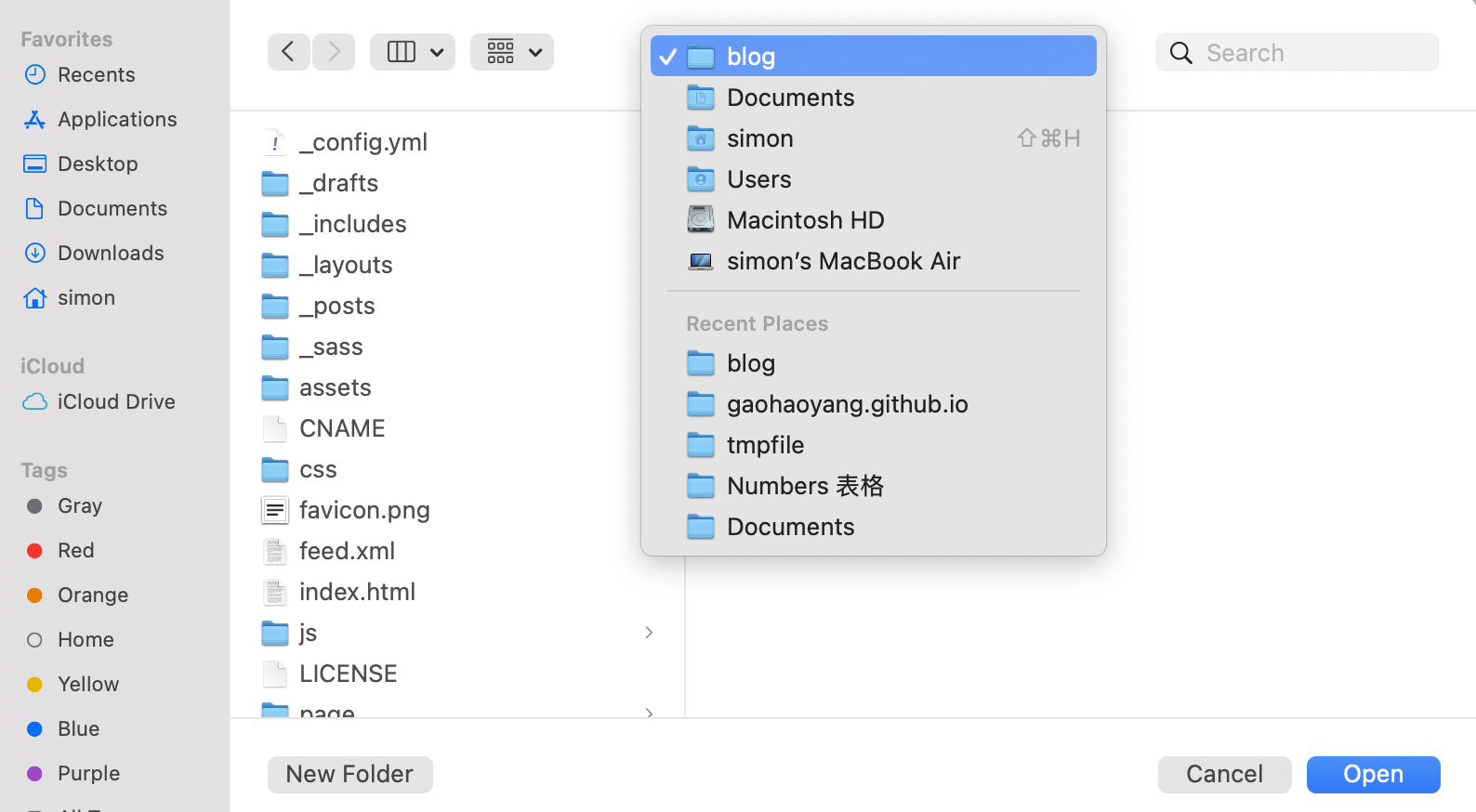Select the favicon.png file
Image resolution: width=1476 pixels, height=812 pixels.
pos(363,510)
